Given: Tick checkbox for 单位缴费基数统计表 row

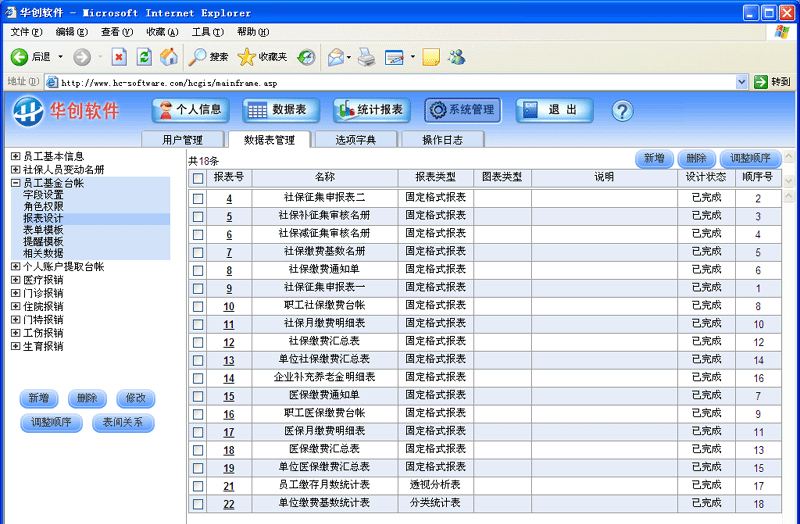Looking at the screenshot, I should coord(198,503).
